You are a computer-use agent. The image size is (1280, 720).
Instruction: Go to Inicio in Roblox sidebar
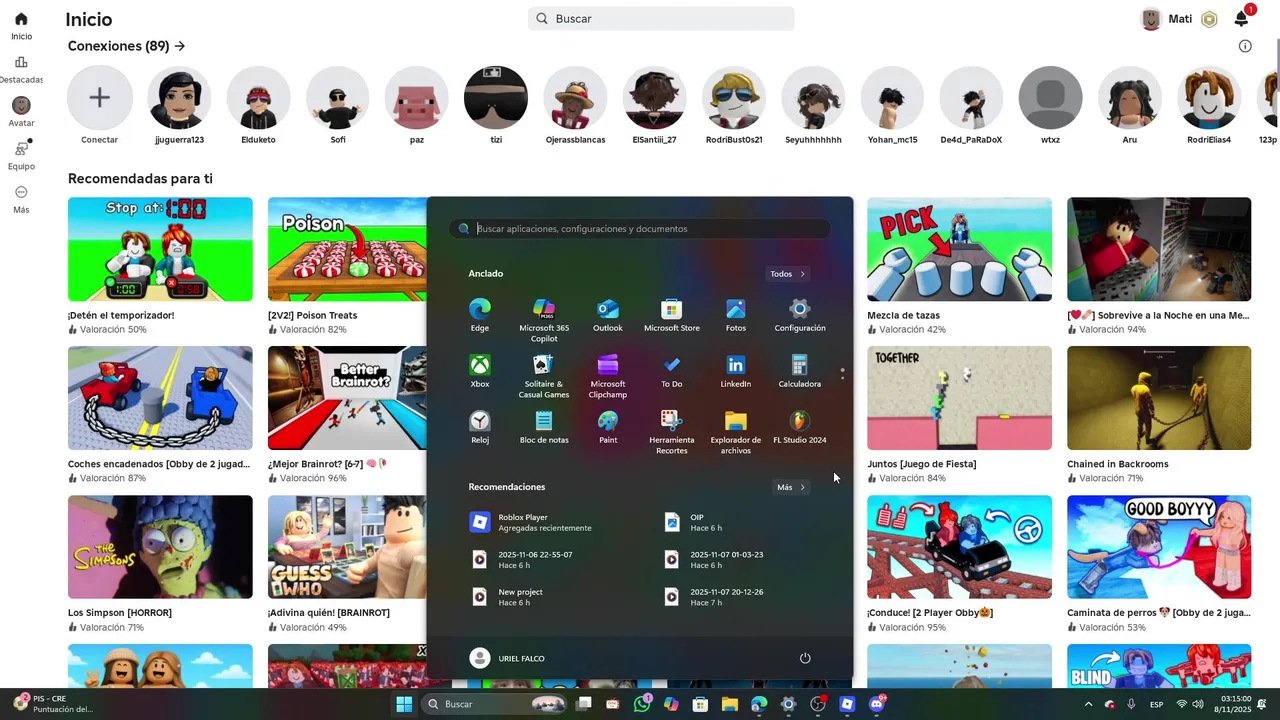21,26
